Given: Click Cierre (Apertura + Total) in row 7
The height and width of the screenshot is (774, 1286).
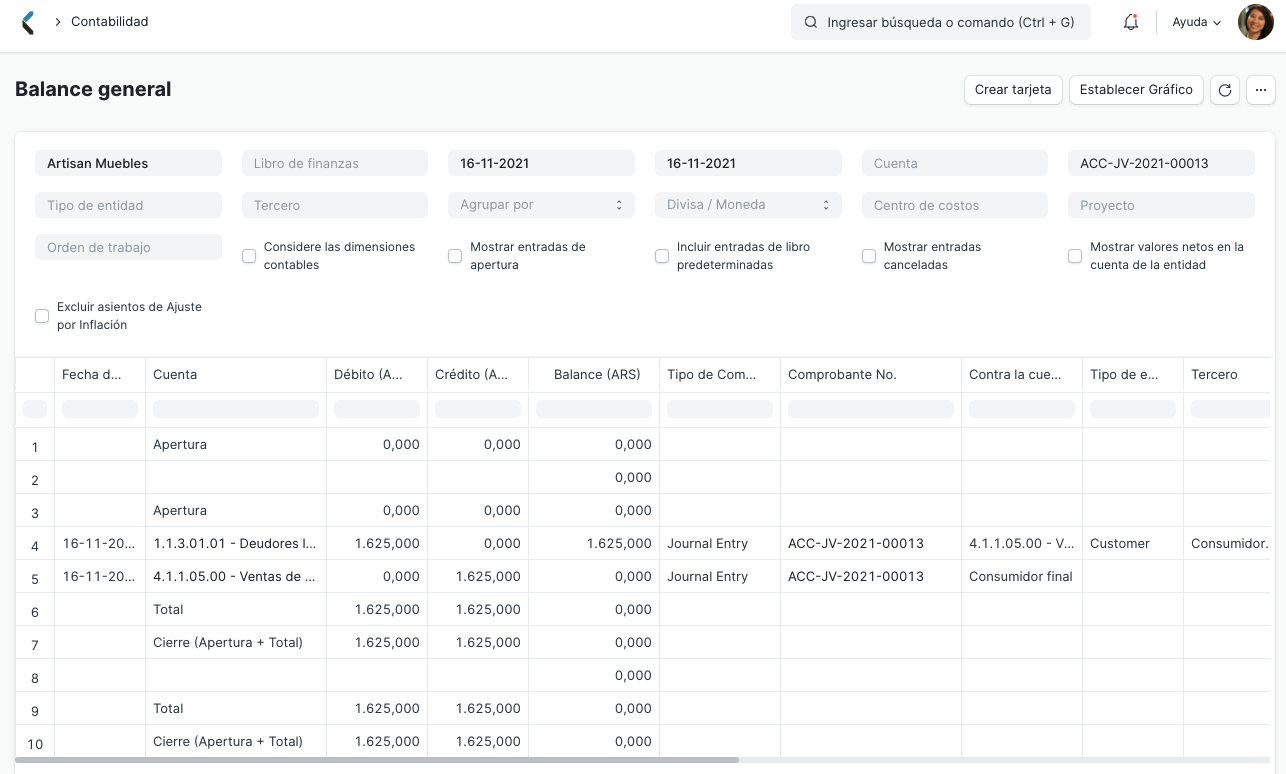Looking at the screenshot, I should coord(236,642).
